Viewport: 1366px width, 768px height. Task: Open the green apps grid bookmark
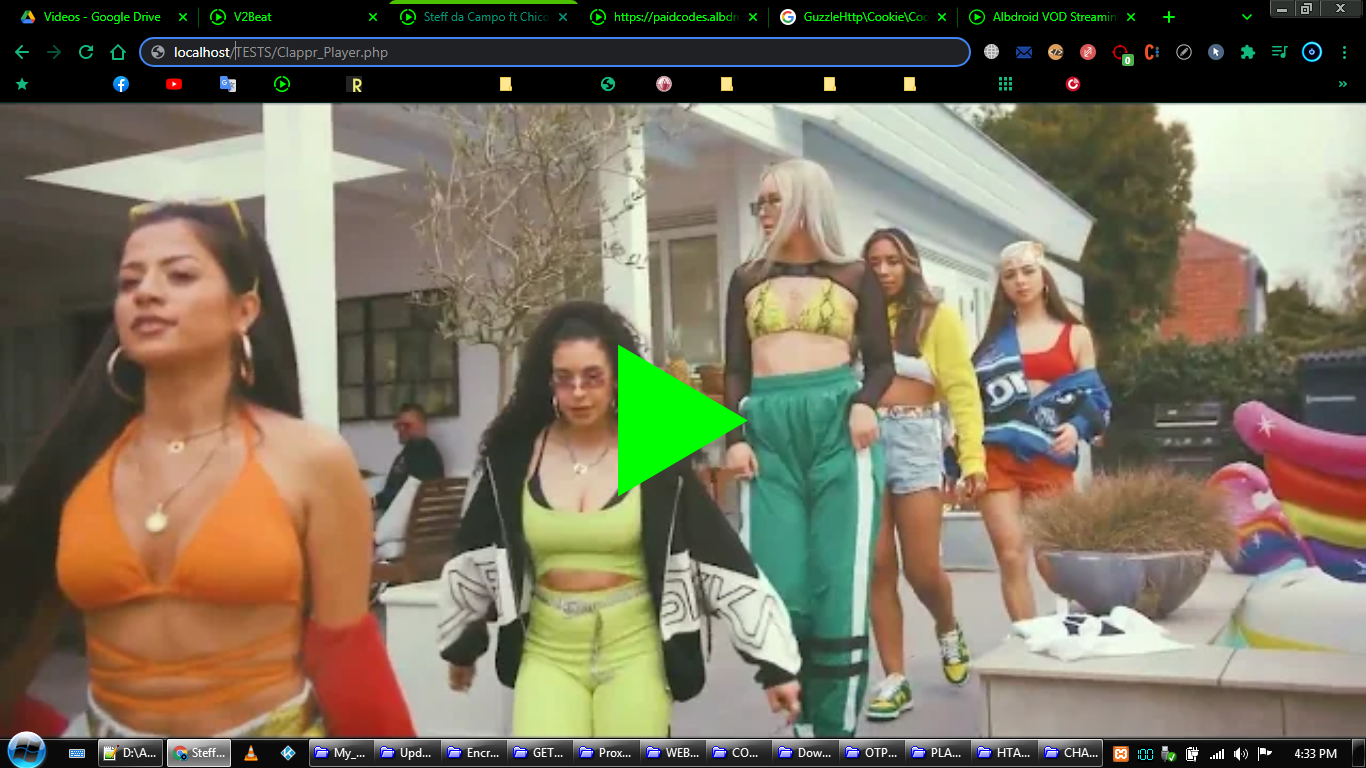click(x=1005, y=84)
